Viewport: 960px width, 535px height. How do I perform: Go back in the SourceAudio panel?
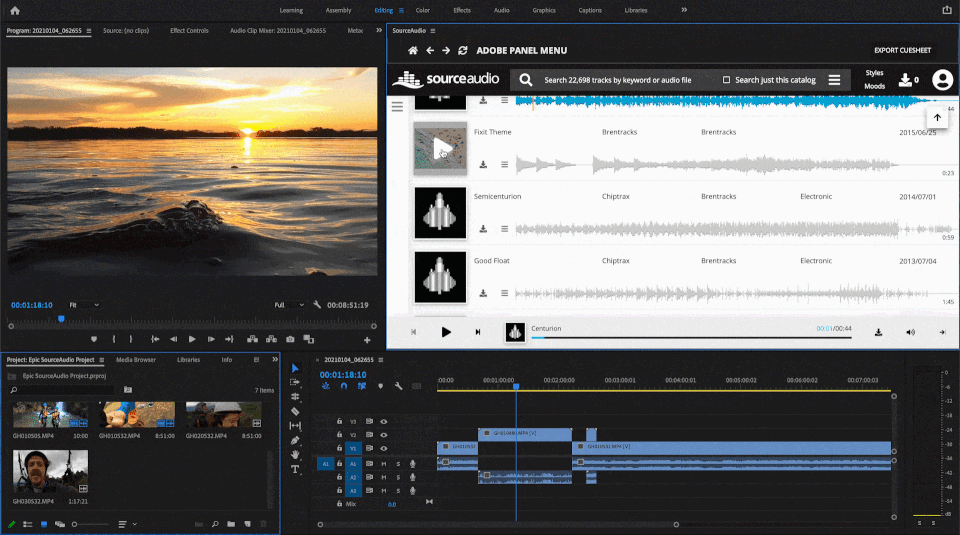coord(430,51)
